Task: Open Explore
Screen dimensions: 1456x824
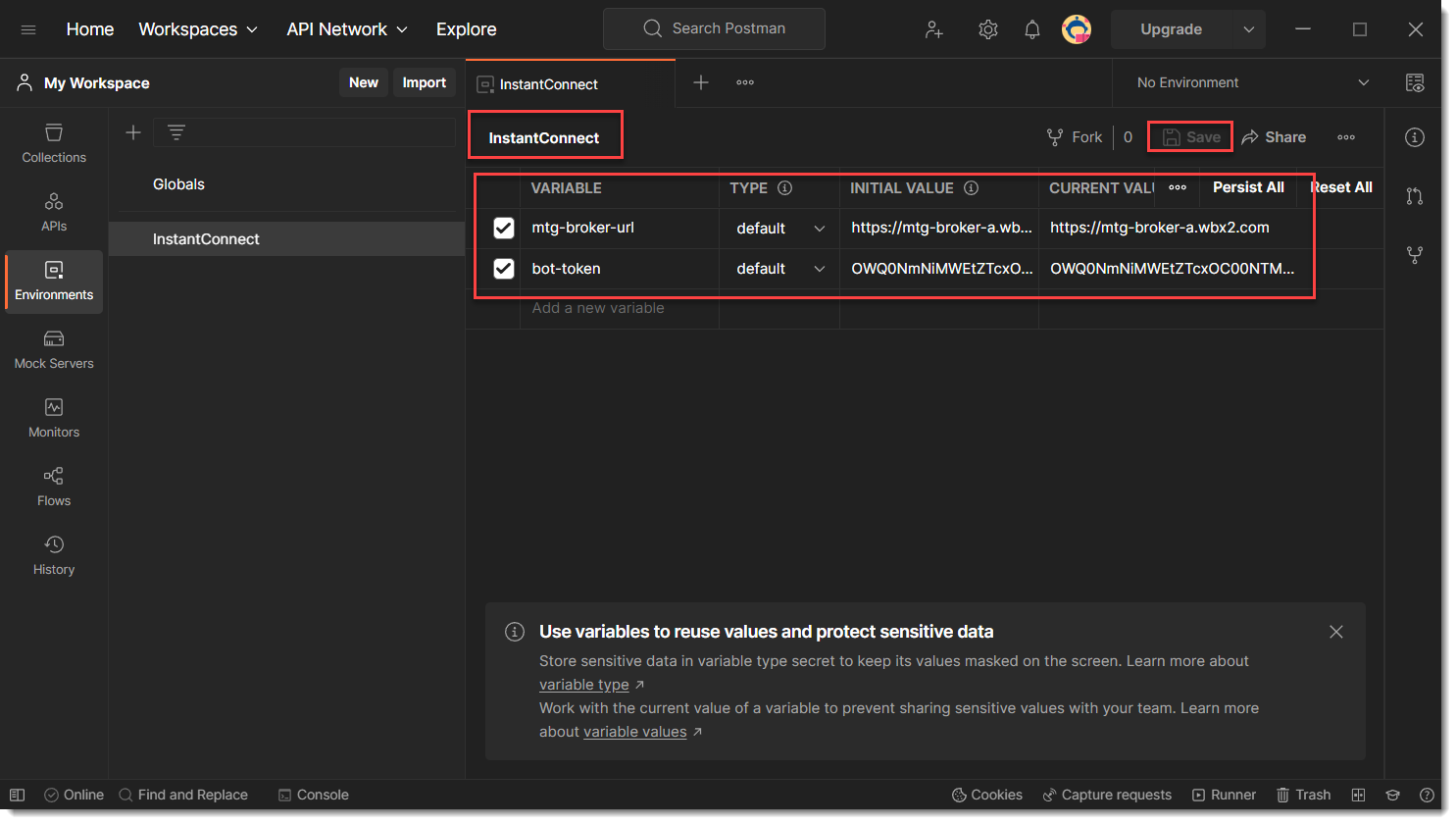Action: [467, 29]
